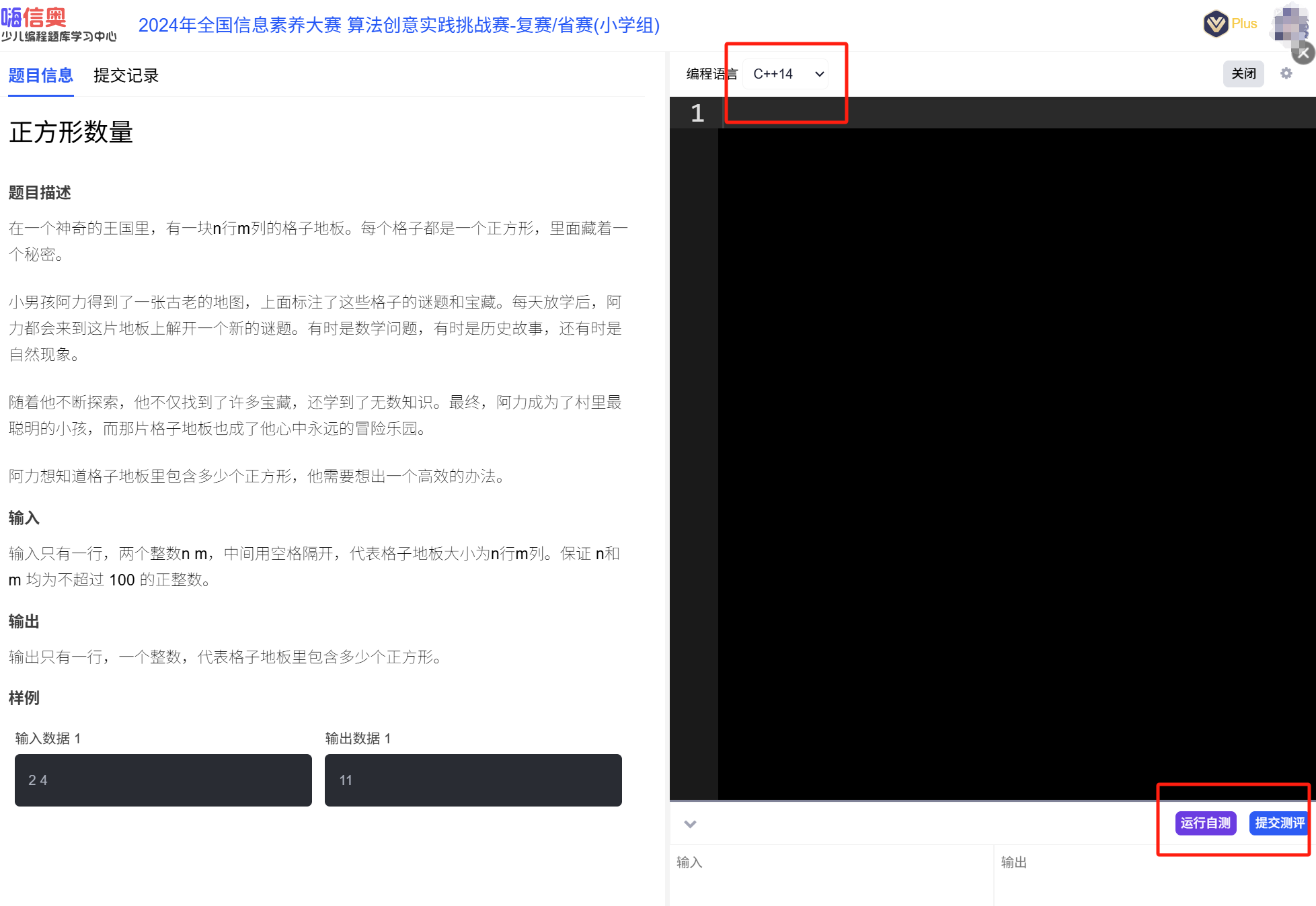Switch to 提交记录 tab
Screen dimensions: 1316x906
(126, 75)
